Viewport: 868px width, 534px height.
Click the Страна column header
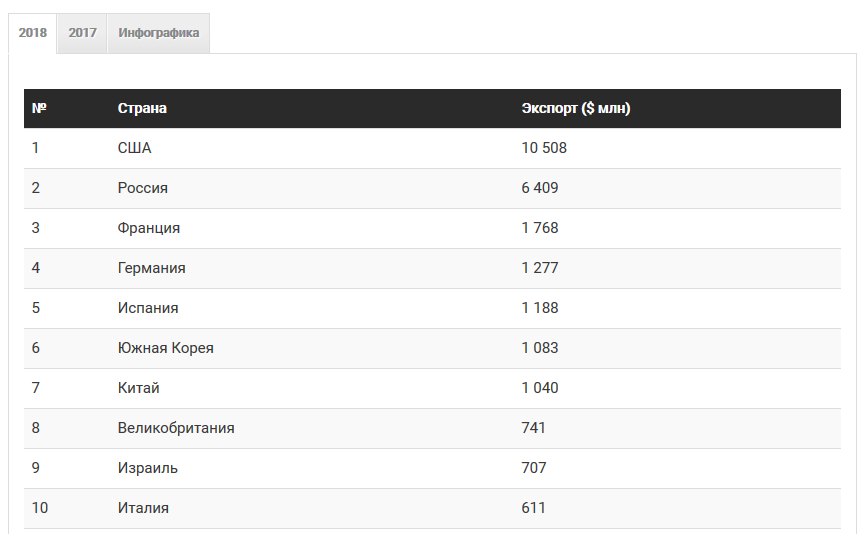[x=142, y=108]
